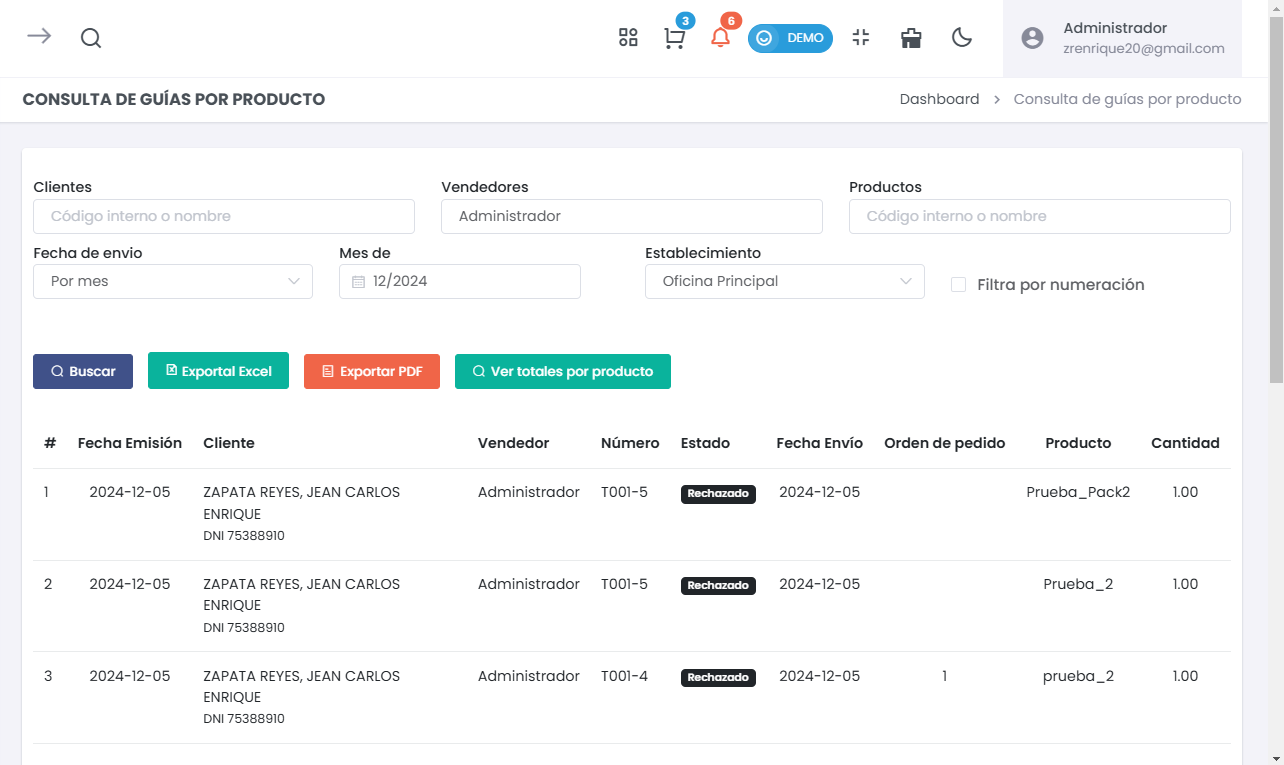Exit fullscreen using the compress icon
This screenshot has width=1284, height=765.
tap(861, 38)
